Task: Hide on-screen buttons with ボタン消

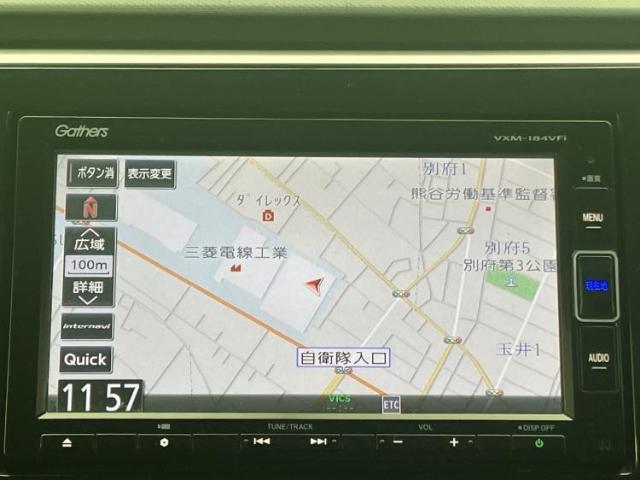Action: (93, 173)
